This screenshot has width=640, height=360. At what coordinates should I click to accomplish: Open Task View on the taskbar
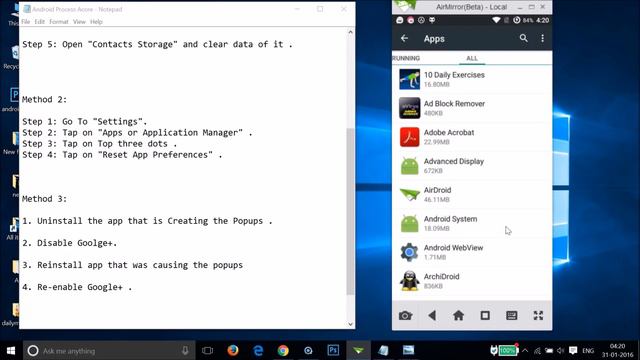coord(207,350)
